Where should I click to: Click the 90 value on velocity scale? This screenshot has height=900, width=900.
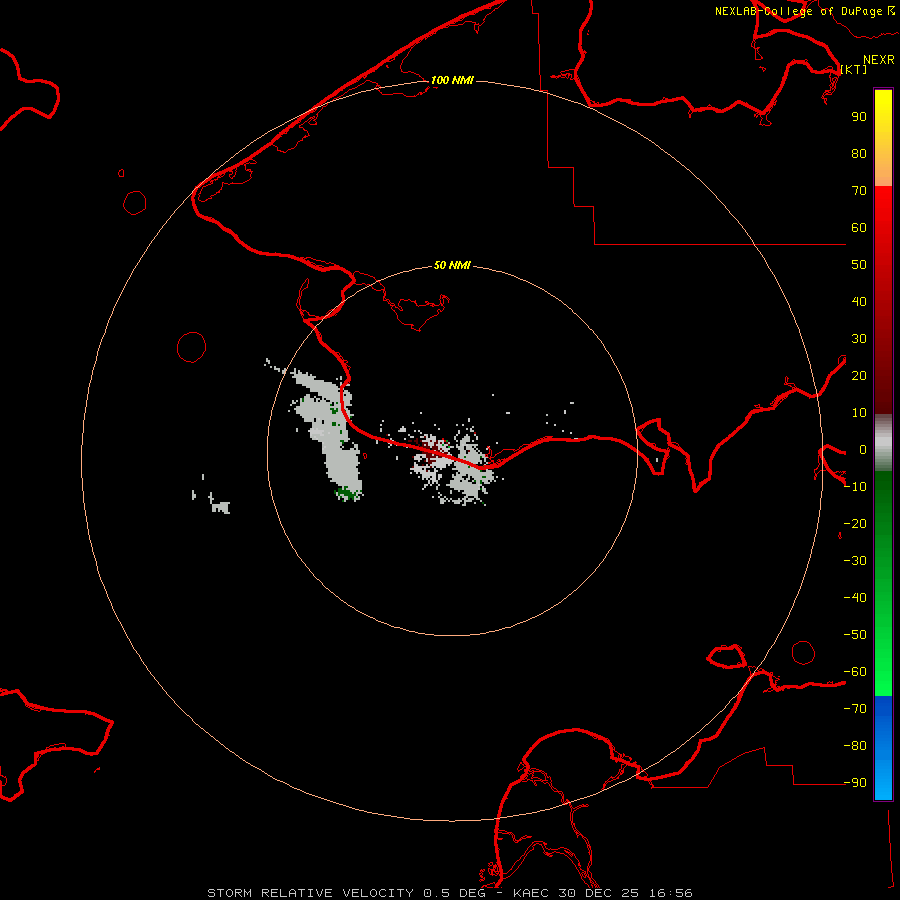[x=859, y=117]
